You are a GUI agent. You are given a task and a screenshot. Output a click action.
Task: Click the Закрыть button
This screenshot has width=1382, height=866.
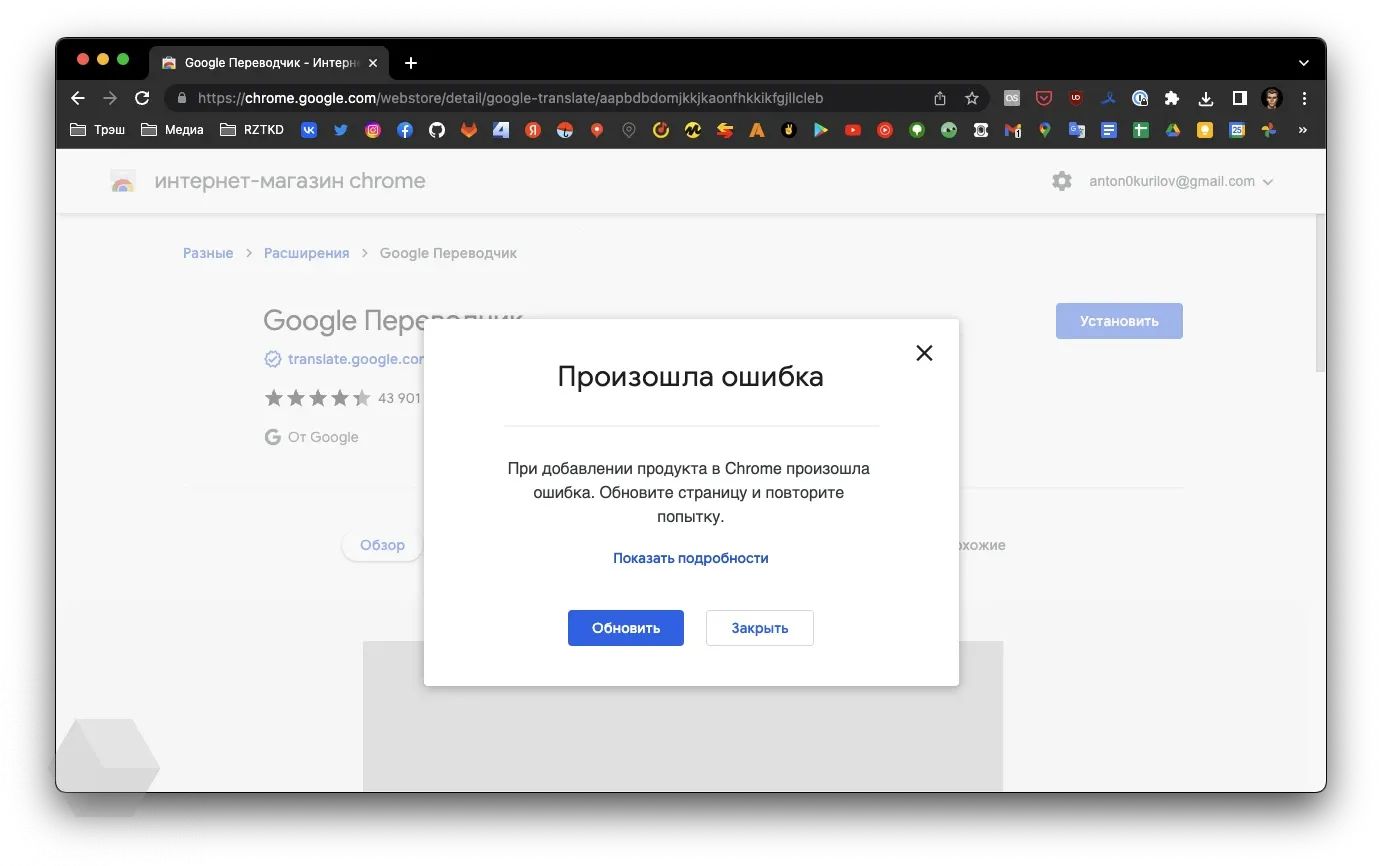tap(760, 628)
